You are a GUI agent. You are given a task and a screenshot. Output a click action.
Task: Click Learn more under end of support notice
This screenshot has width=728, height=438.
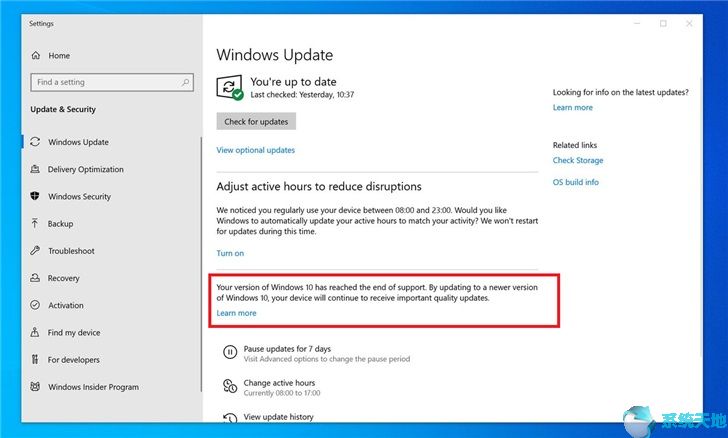pyautogui.click(x=236, y=313)
